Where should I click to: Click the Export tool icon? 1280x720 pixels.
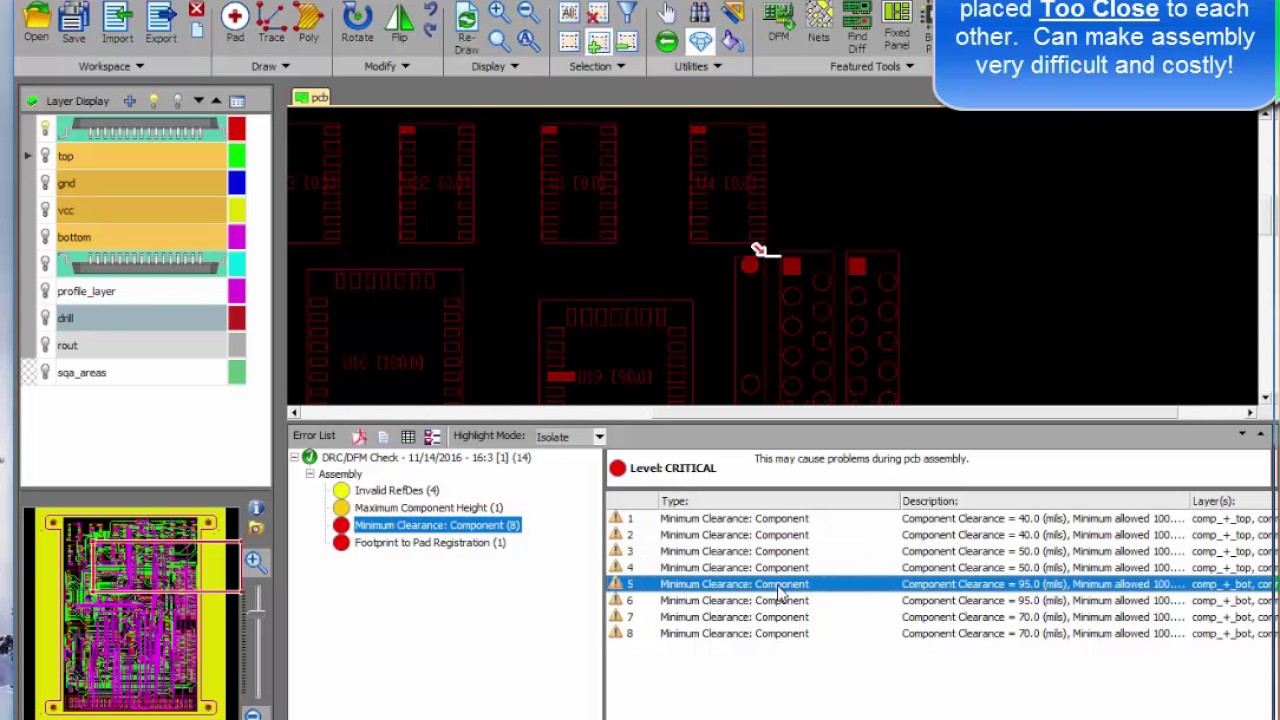click(x=160, y=21)
